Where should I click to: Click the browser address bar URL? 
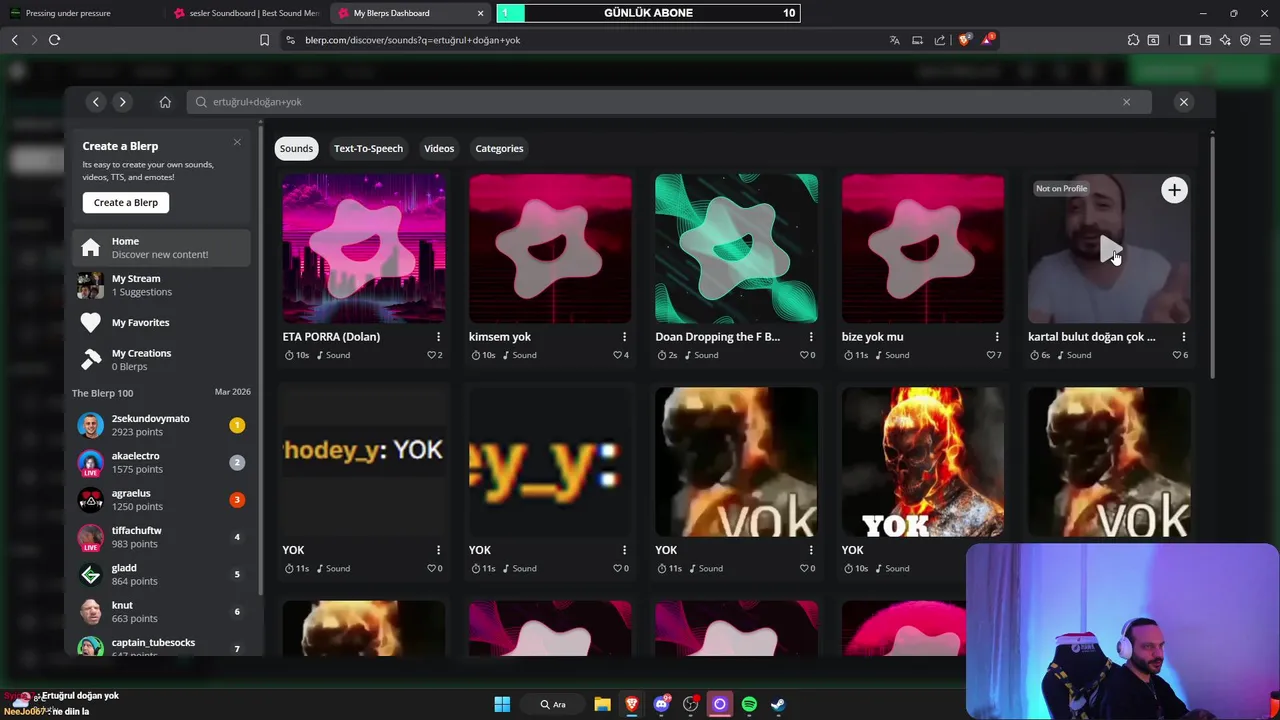point(413,40)
